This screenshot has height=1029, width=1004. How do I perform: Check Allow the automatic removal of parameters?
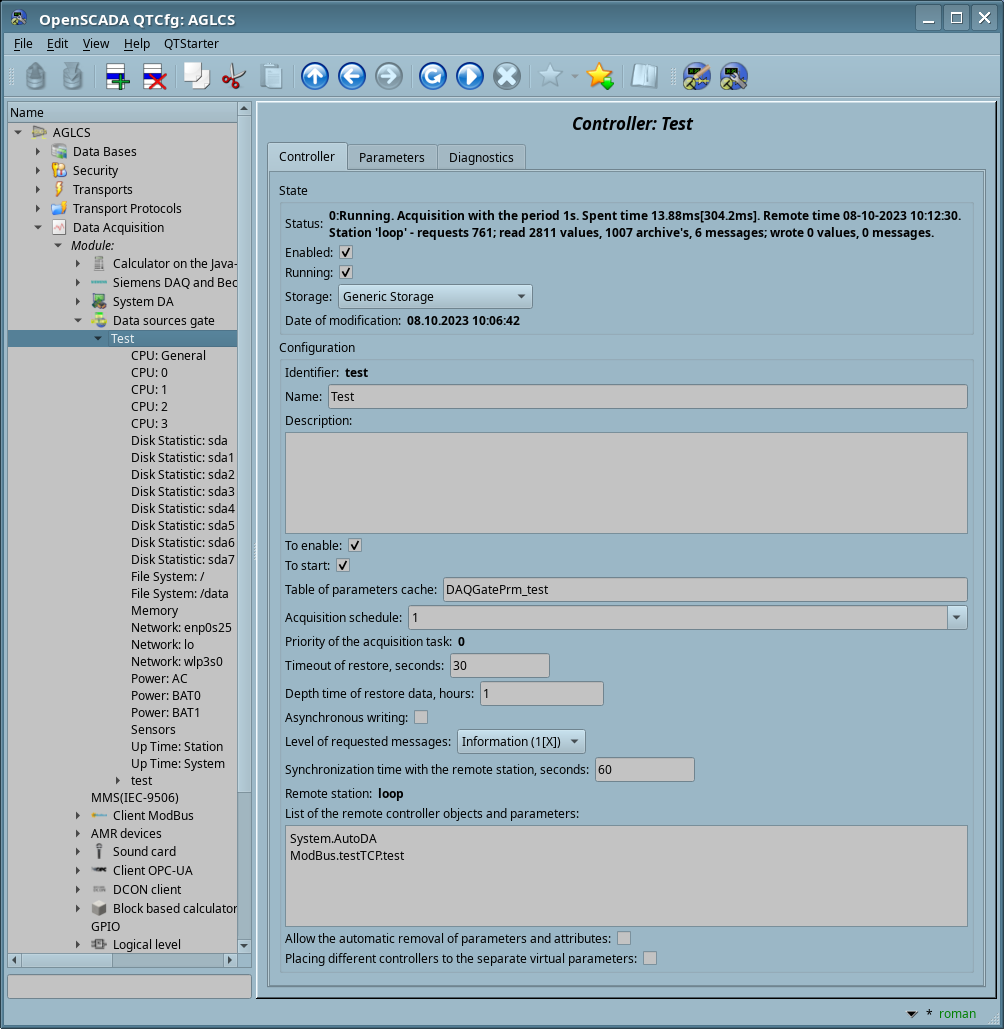coord(624,938)
